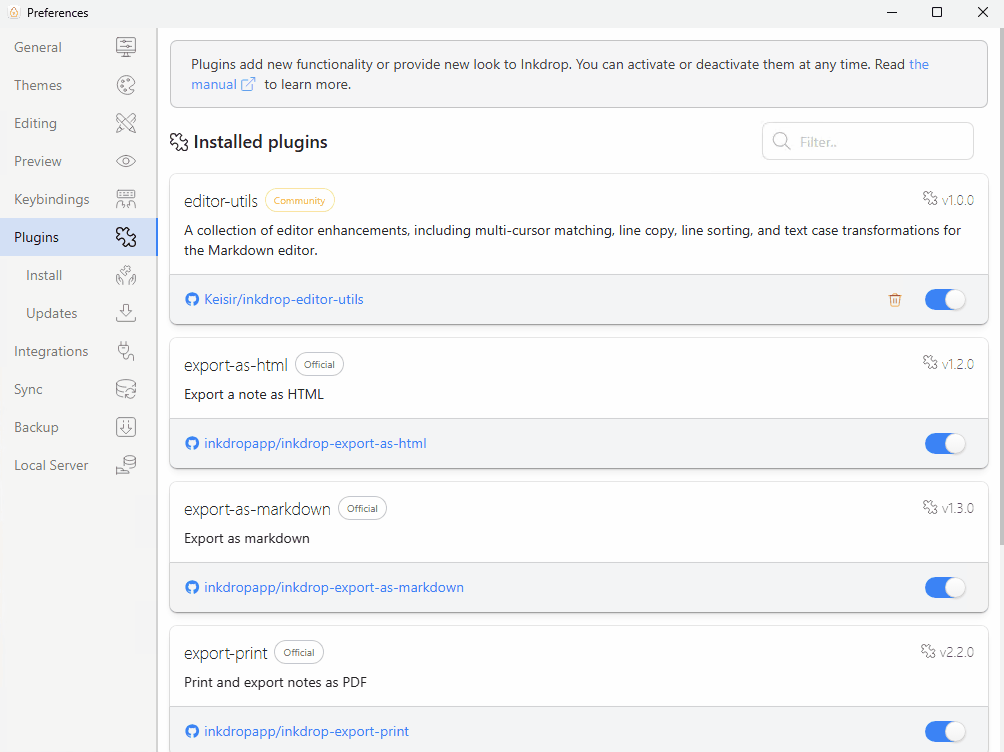Click the Backup section icon
This screenshot has width=1004, height=752.
125,427
